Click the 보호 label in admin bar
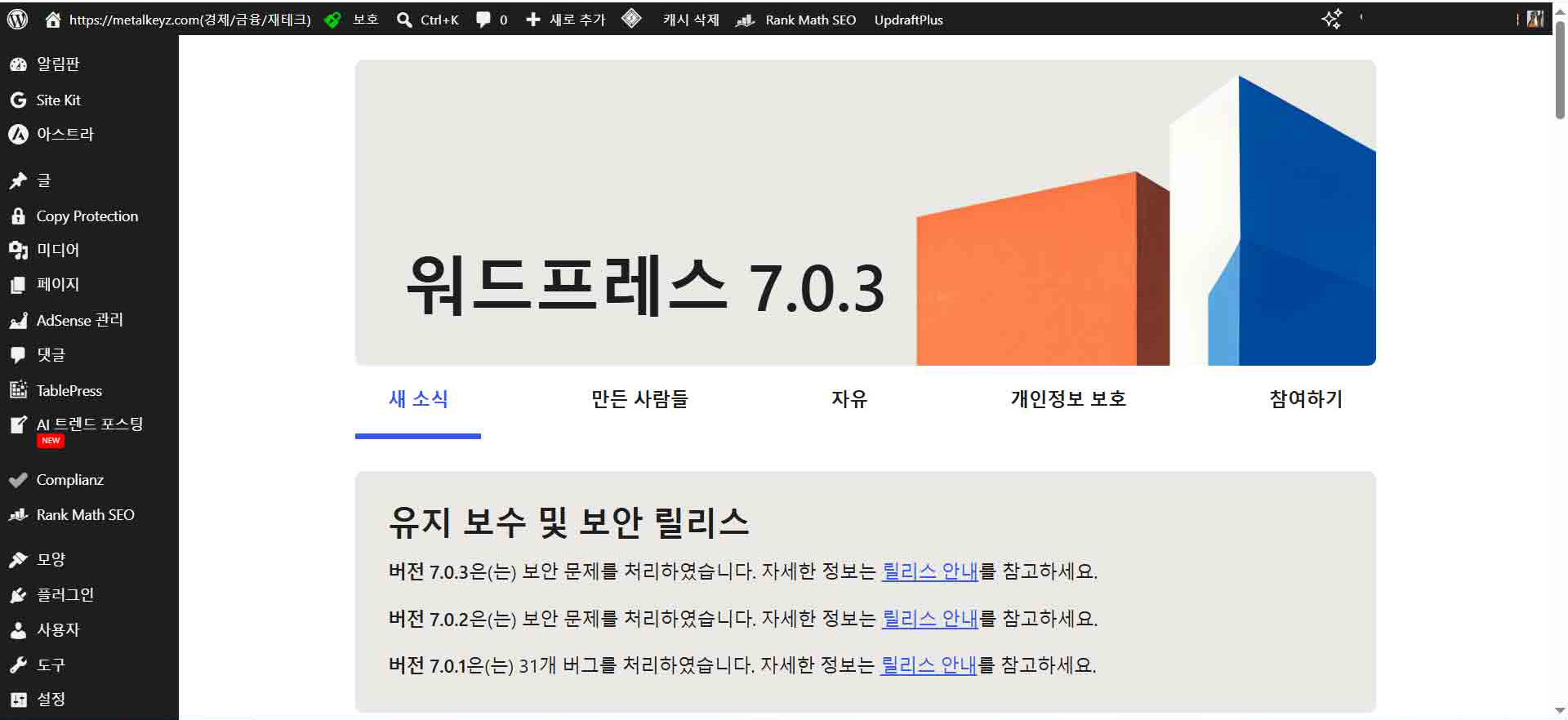 (365, 20)
